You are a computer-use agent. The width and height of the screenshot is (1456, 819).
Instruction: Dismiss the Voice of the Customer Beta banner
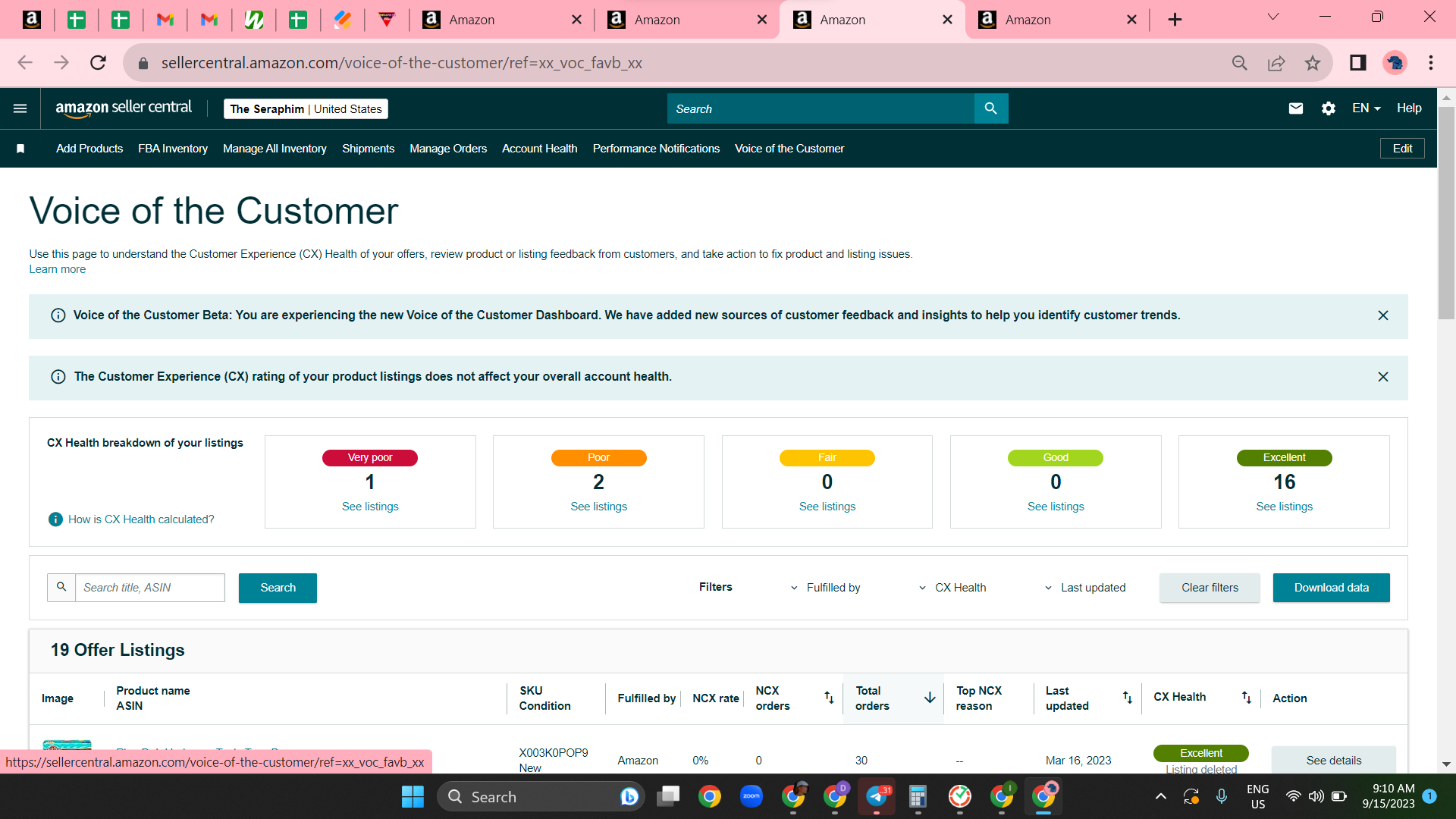tap(1383, 315)
